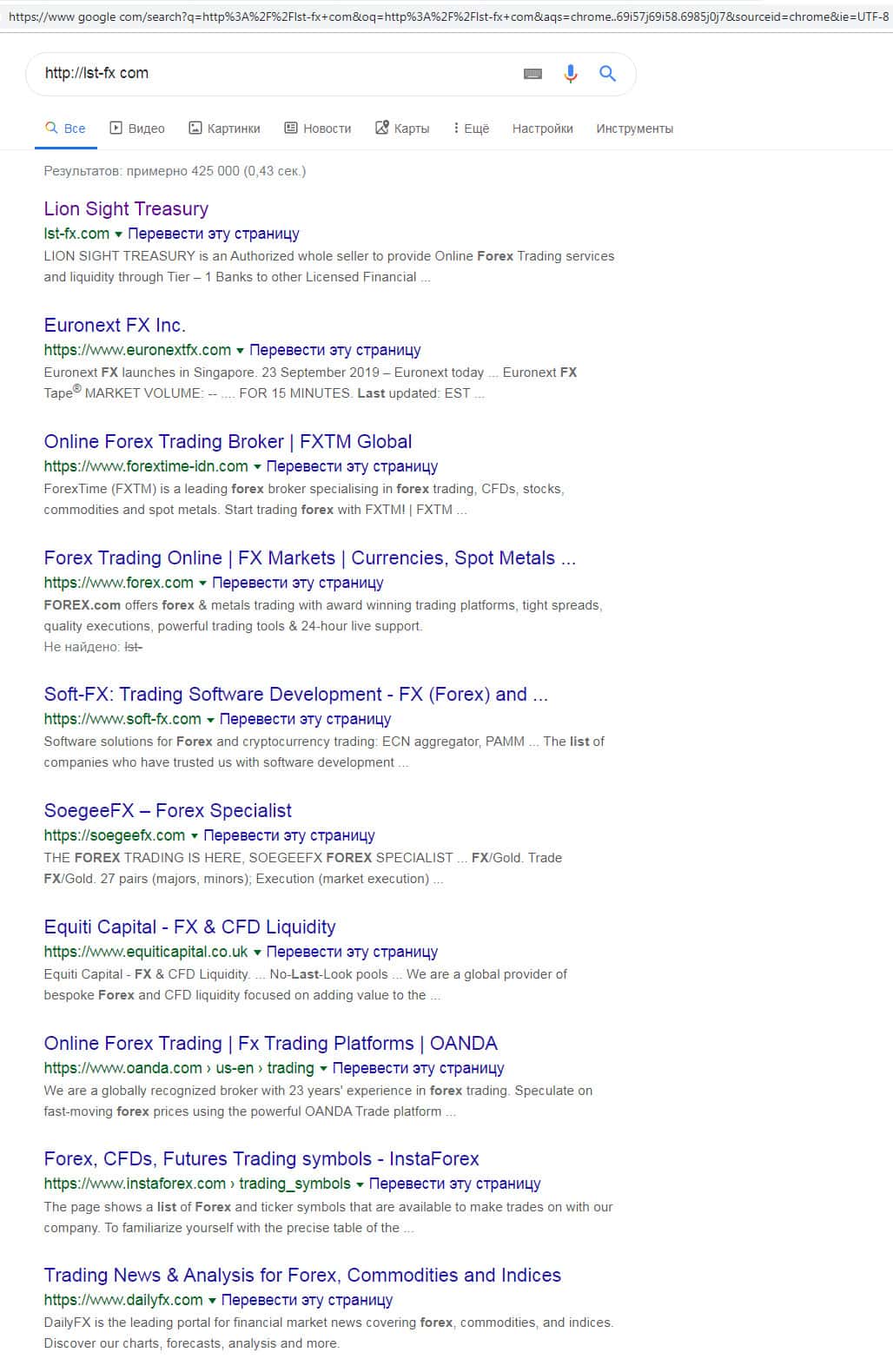The height and width of the screenshot is (1372, 893).
Task: Switch to the Новости tab
Action: point(318,129)
